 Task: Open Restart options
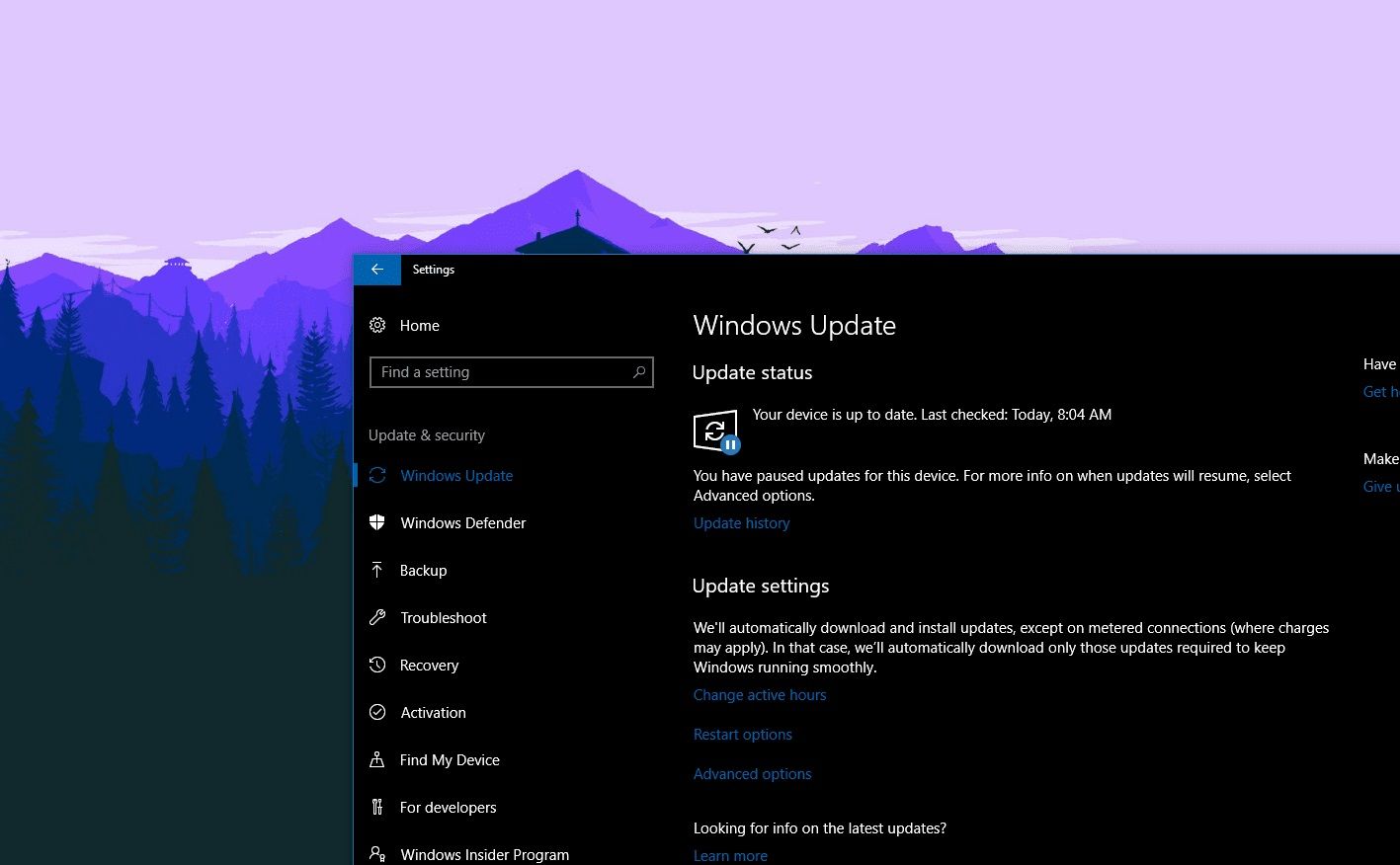(x=742, y=734)
